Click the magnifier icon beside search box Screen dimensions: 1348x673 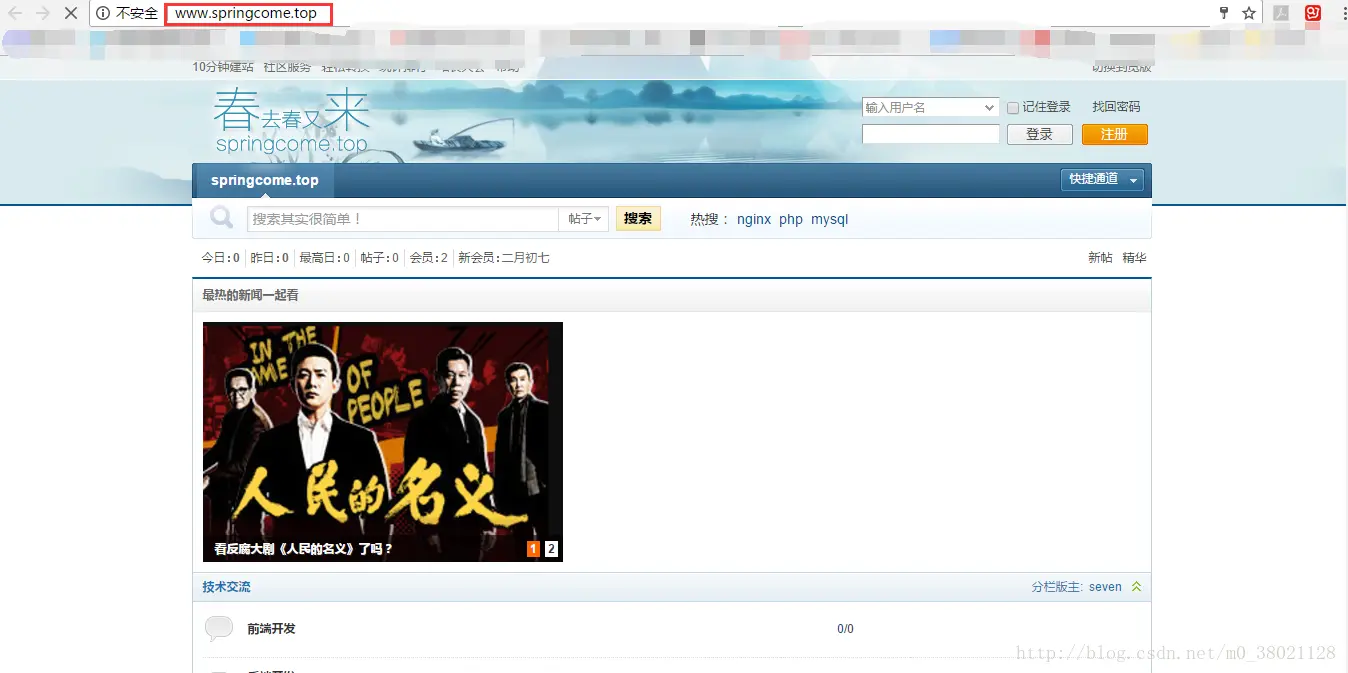click(221, 218)
